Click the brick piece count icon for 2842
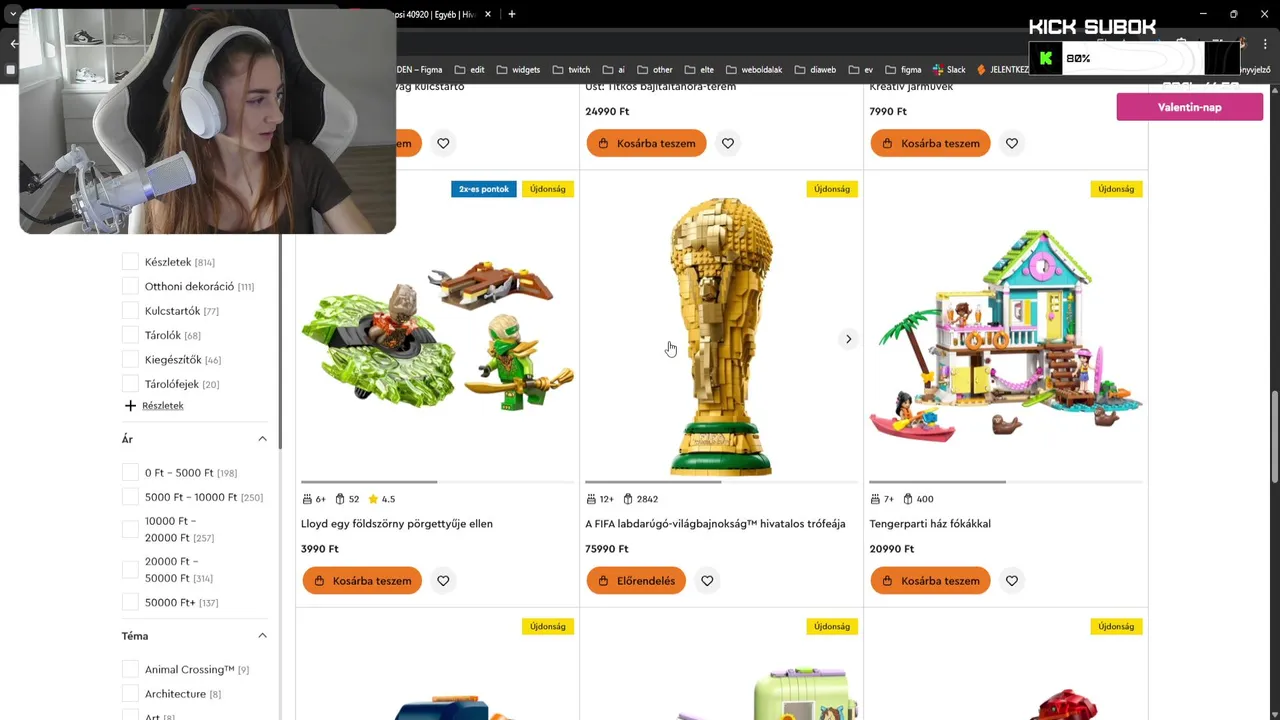Screen dimensions: 1280x720 point(628,499)
